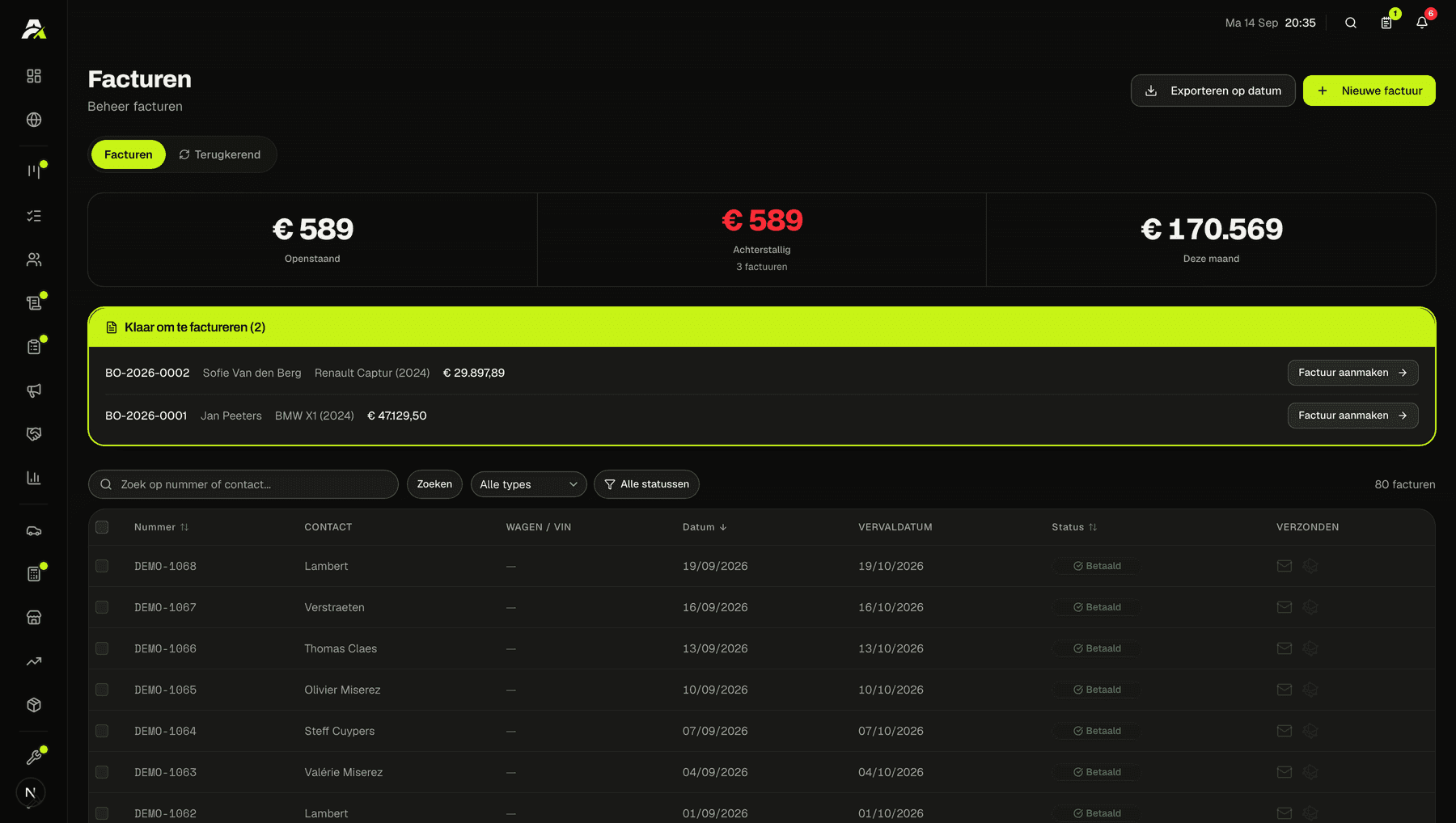Create invoice for BO-2026-0002
The image size is (1456, 823).
coord(1353,373)
